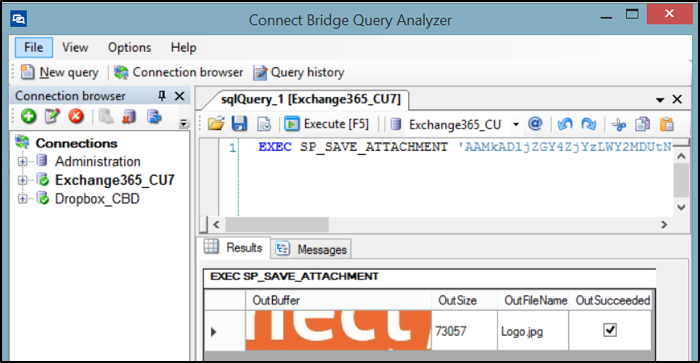This screenshot has width=700, height=363.
Task: Open the Exchange365_CU connection dropdown
Action: pyautogui.click(x=516, y=124)
